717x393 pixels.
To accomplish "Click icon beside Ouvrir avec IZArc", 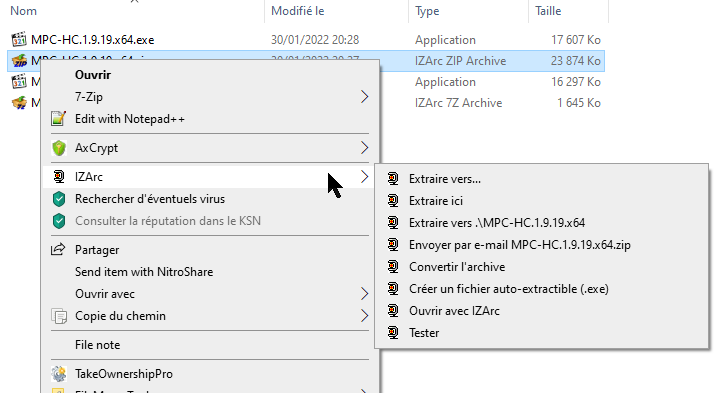I will (x=393, y=310).
